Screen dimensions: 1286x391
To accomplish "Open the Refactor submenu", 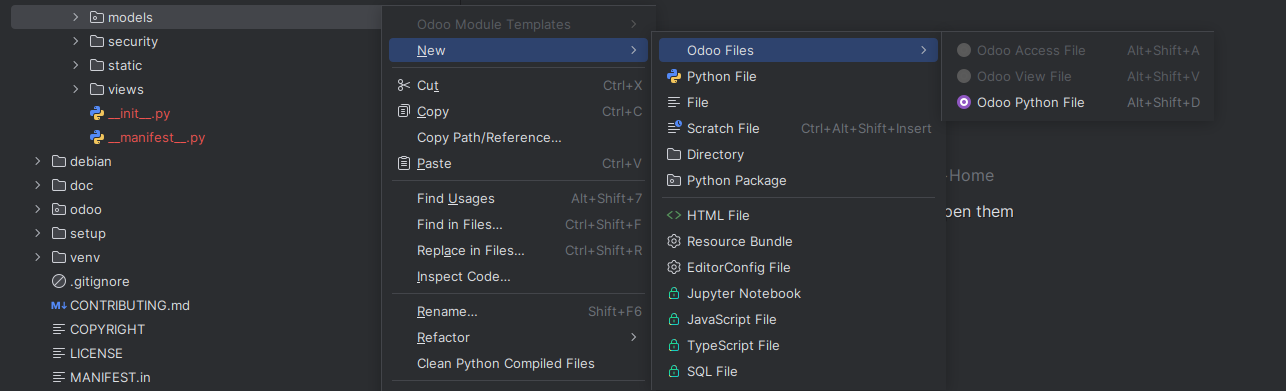I will coord(518,337).
